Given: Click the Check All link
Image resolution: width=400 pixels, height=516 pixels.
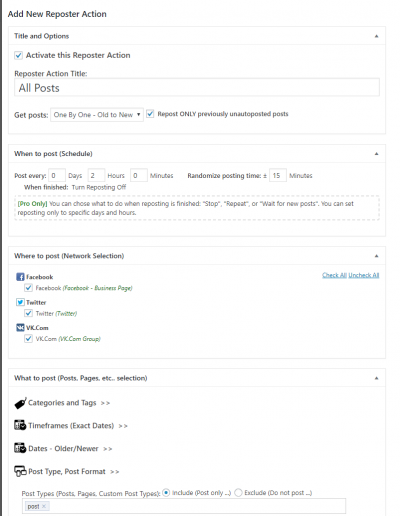Looking at the screenshot, I should 334,275.
